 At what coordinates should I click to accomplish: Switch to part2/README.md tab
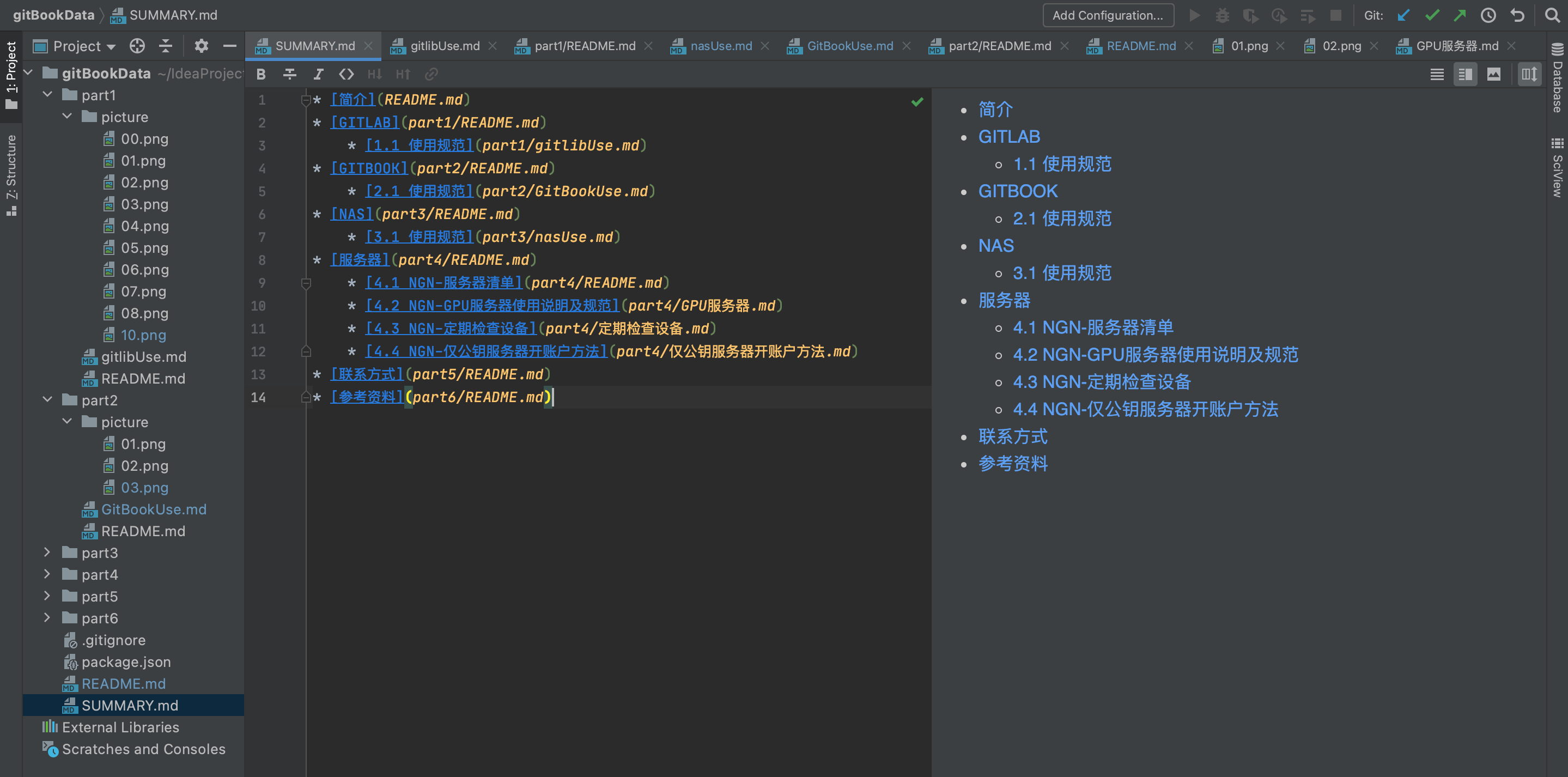1000,46
